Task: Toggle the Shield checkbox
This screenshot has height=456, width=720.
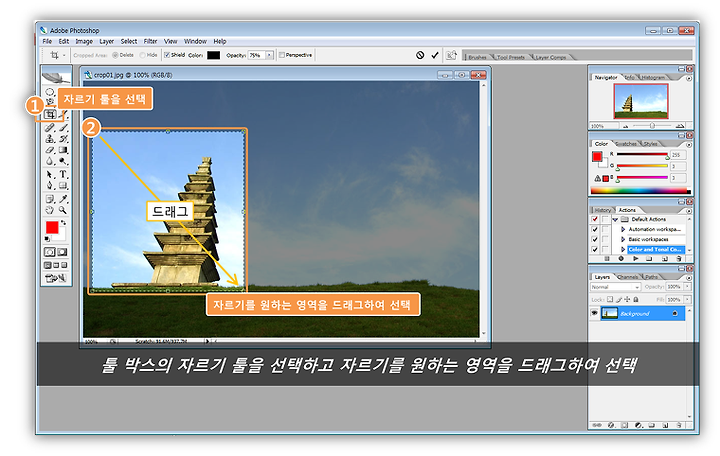Action: [167, 55]
